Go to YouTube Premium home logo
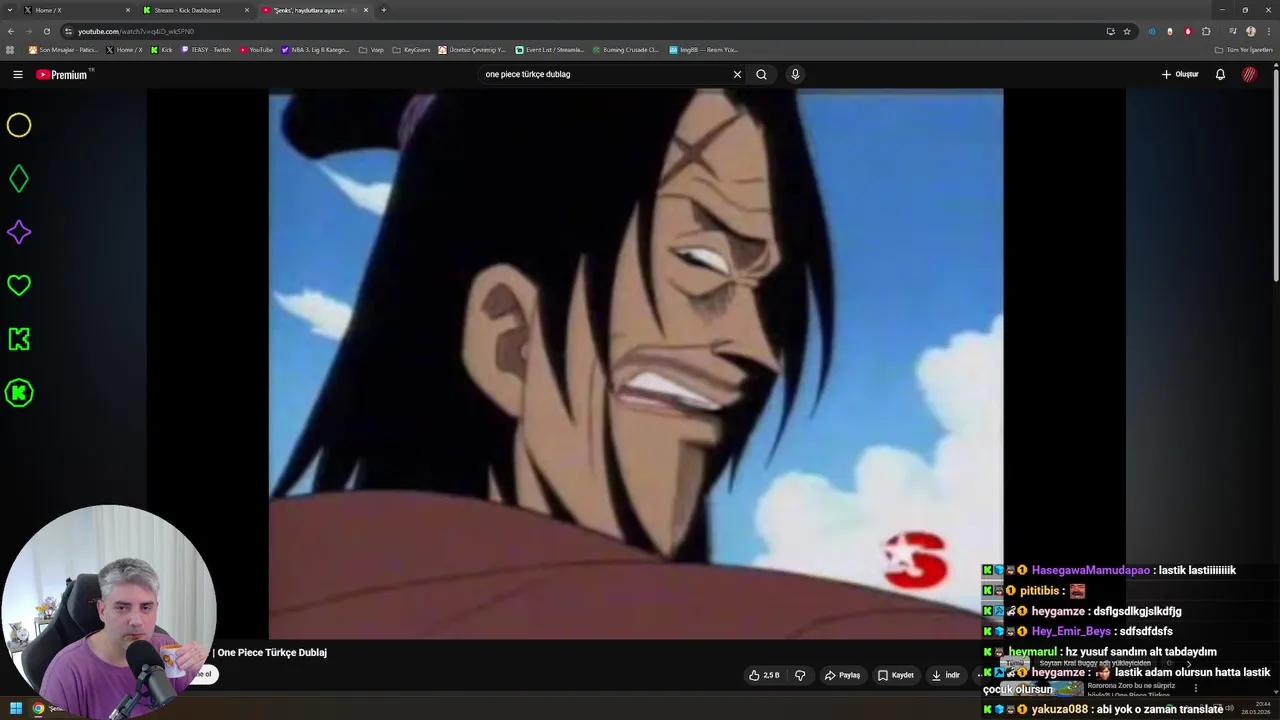 coord(62,74)
